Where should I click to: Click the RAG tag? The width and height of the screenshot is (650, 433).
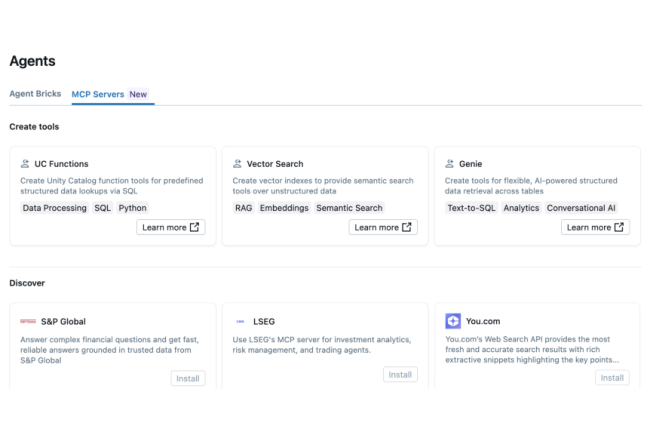243,208
